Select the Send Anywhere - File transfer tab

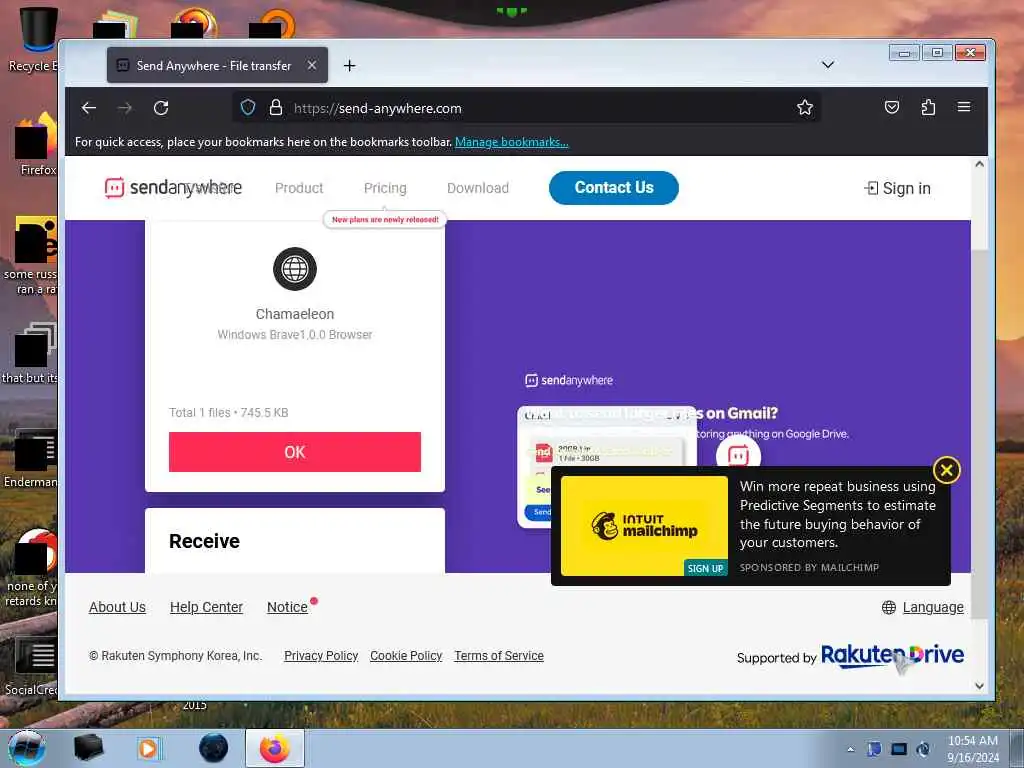217,65
